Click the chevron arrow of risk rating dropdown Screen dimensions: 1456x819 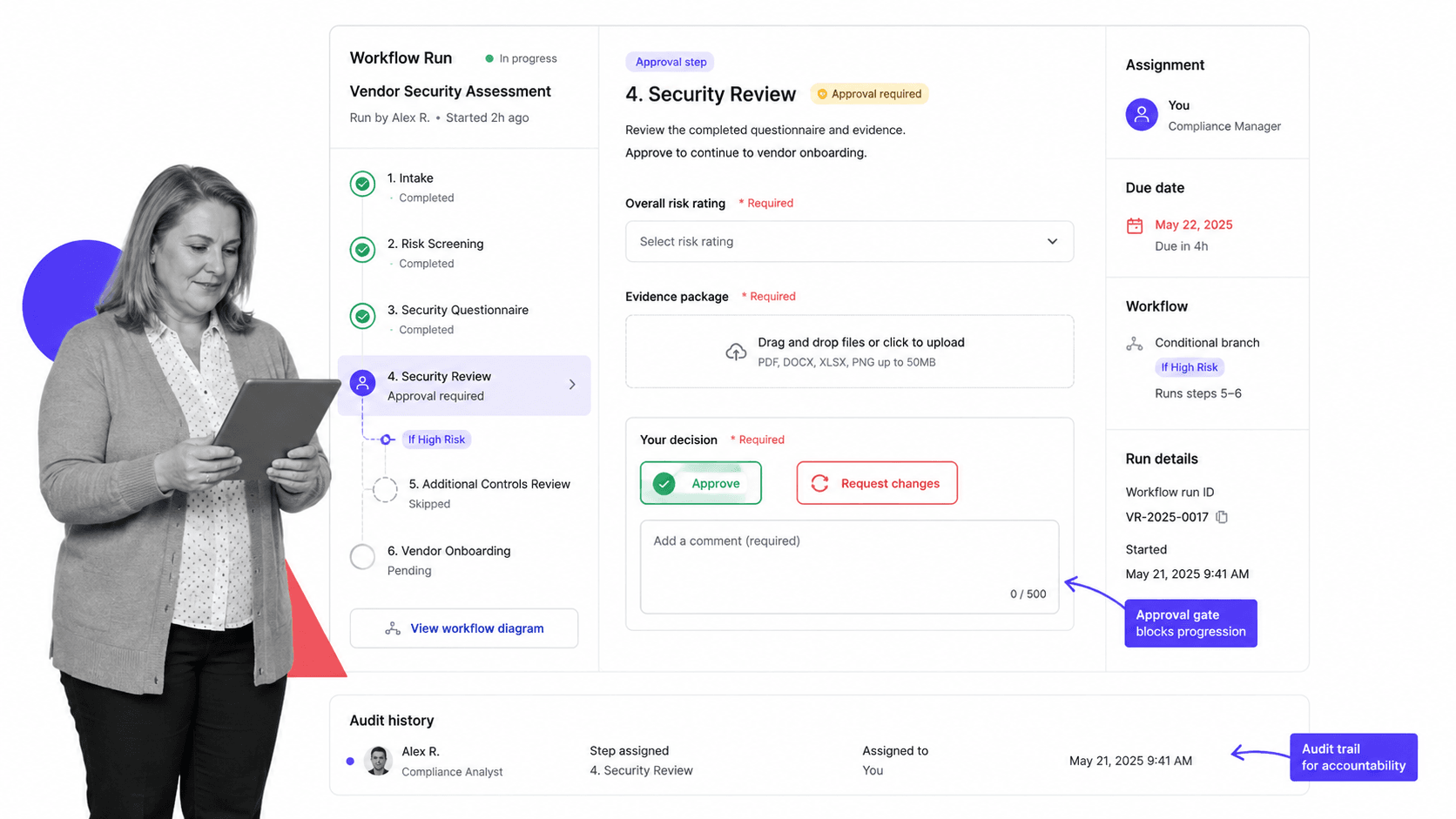(1052, 241)
